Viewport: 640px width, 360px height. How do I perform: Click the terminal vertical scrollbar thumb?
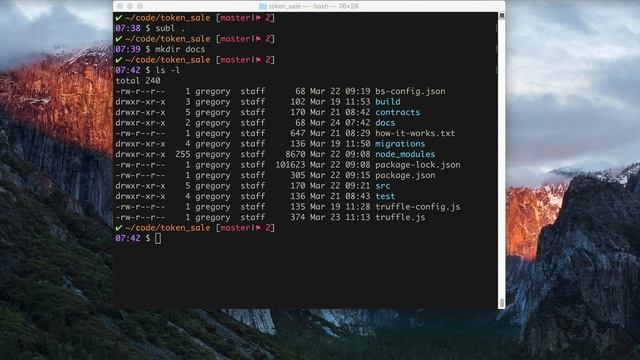(502, 303)
